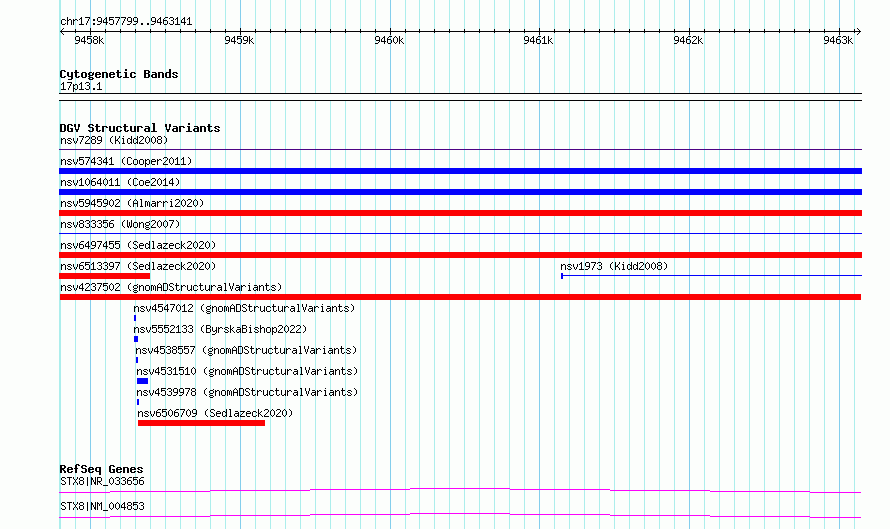Click the 9461k ruler tick label

coord(538,40)
